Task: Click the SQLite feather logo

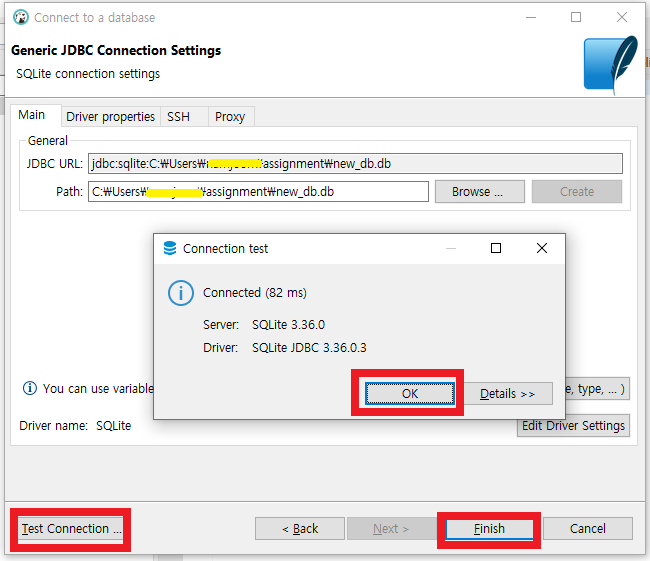Action: [611, 64]
